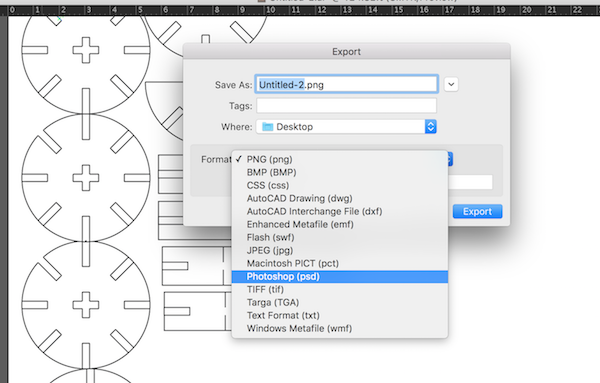Viewport: 600px width, 383px height.
Task: Choose AutoCAD Interchange File (dxf)
Action: 340,211
